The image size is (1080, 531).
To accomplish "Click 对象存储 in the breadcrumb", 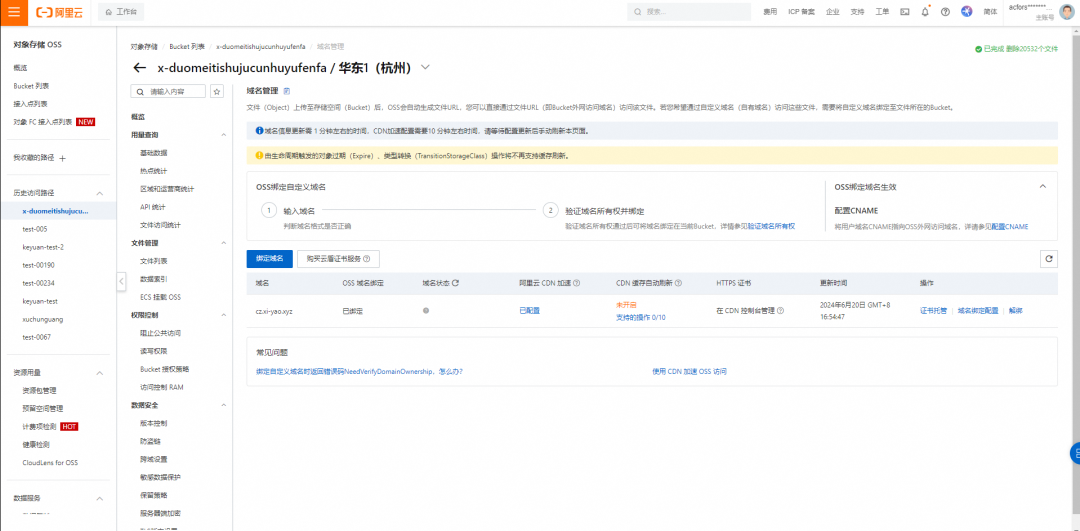I will coord(145,47).
